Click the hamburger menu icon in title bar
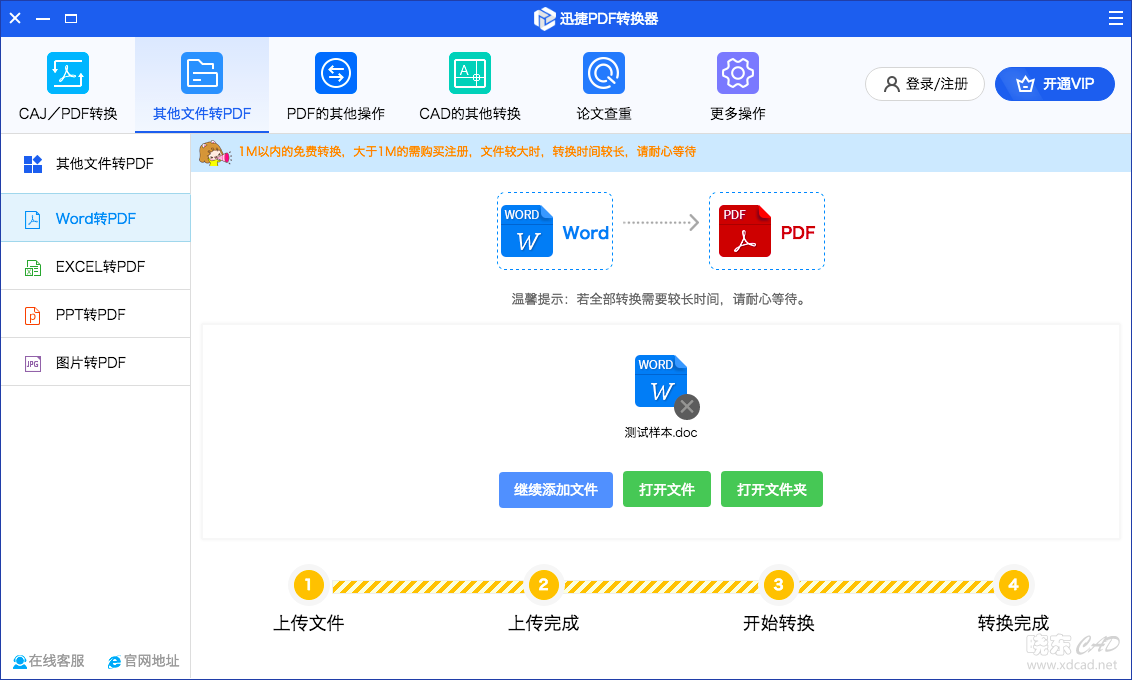 [x=1115, y=18]
